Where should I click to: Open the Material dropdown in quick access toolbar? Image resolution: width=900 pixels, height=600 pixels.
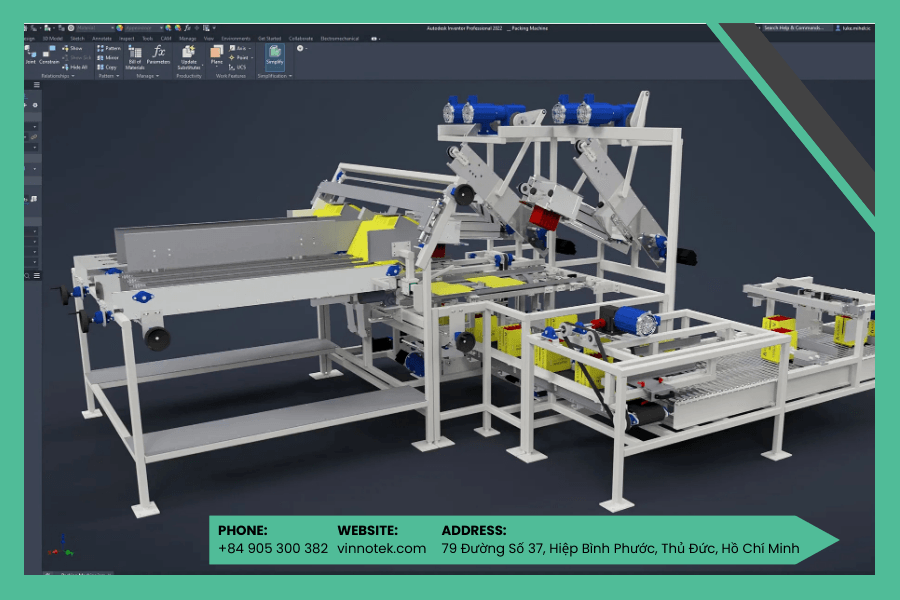point(94,28)
